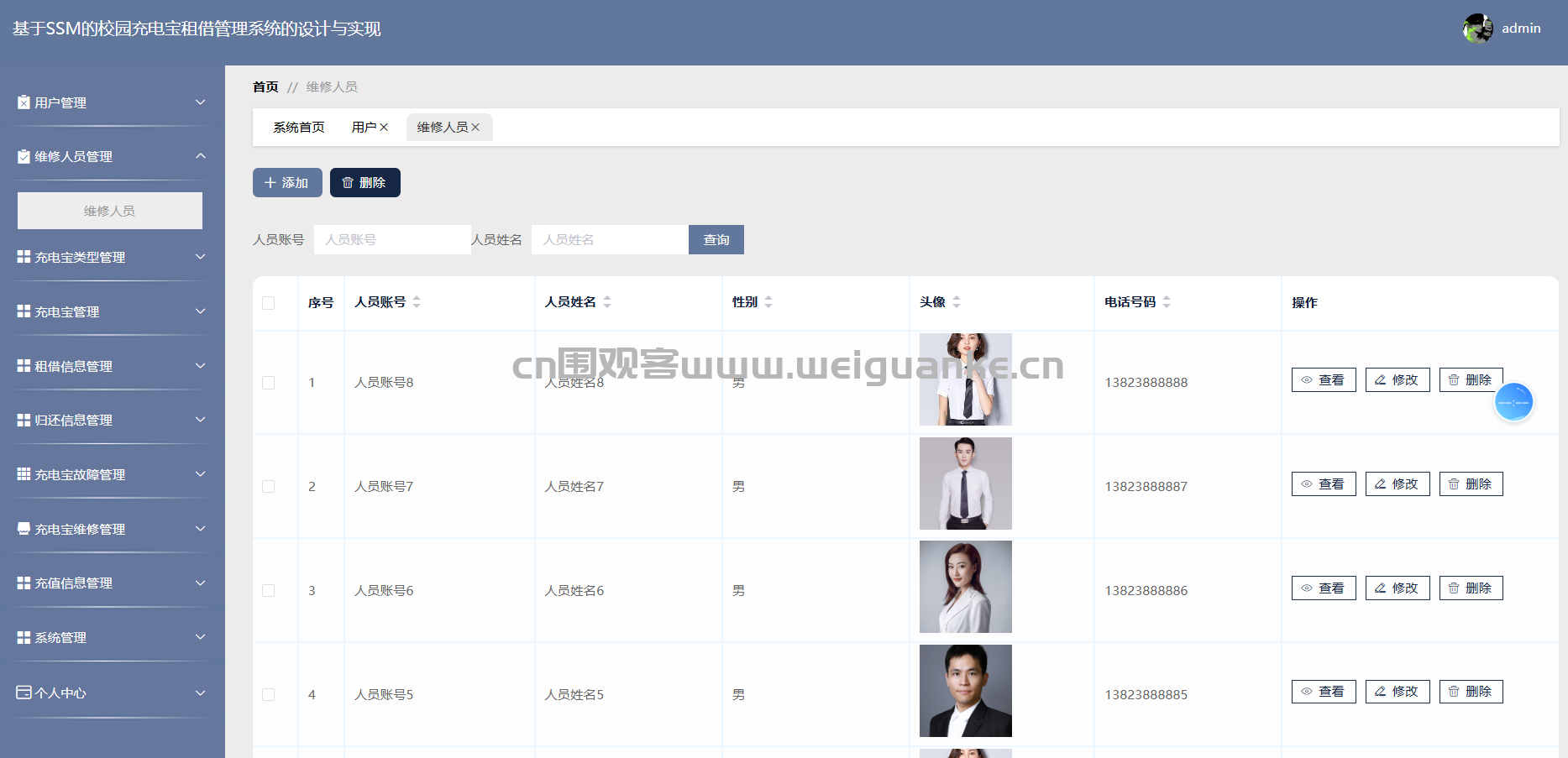This screenshot has width=1568, height=758.
Task: Toggle the select-all header checkbox
Action: point(269,303)
